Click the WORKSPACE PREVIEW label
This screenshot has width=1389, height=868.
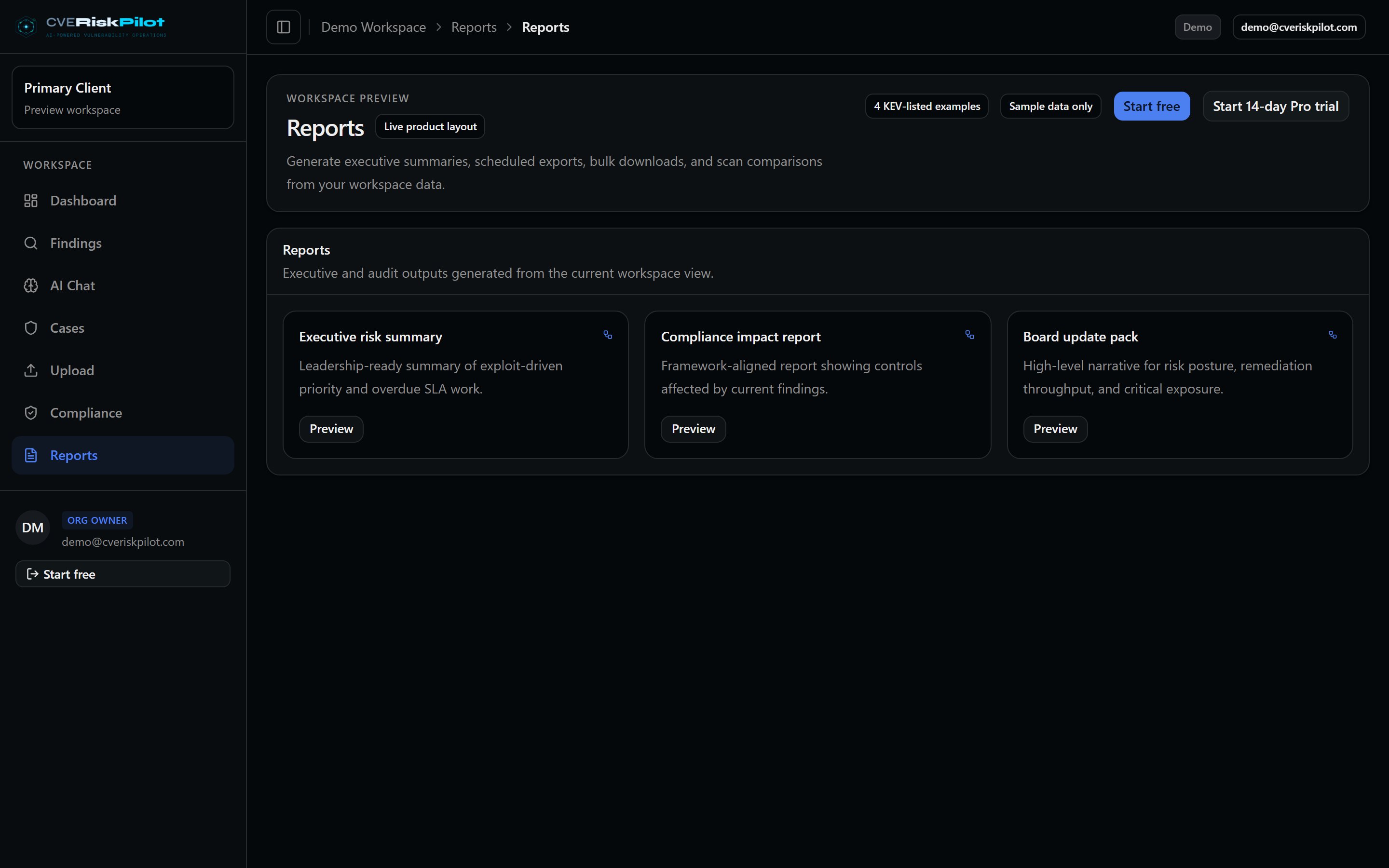(x=348, y=98)
